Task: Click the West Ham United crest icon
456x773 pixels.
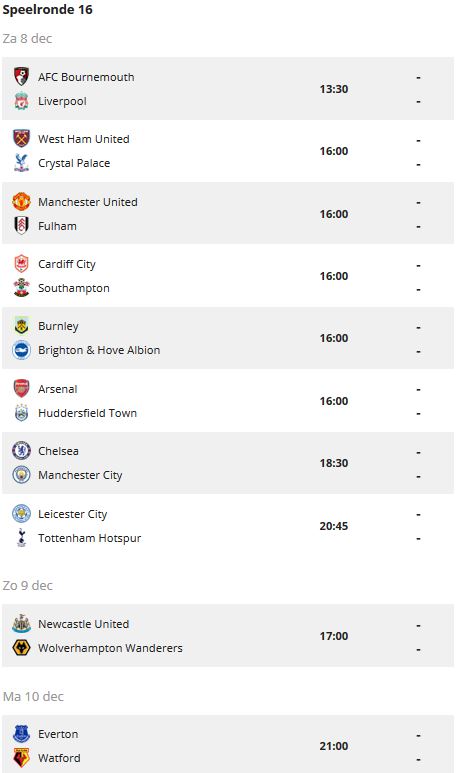Action: tap(21, 139)
